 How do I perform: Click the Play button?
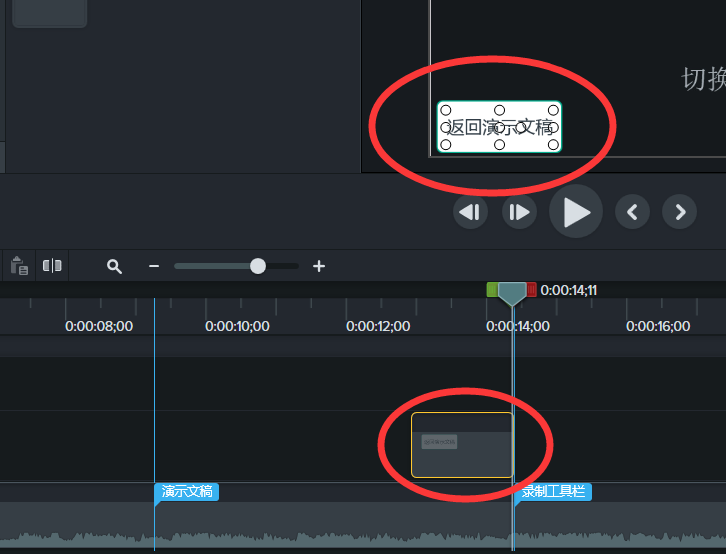(x=576, y=212)
